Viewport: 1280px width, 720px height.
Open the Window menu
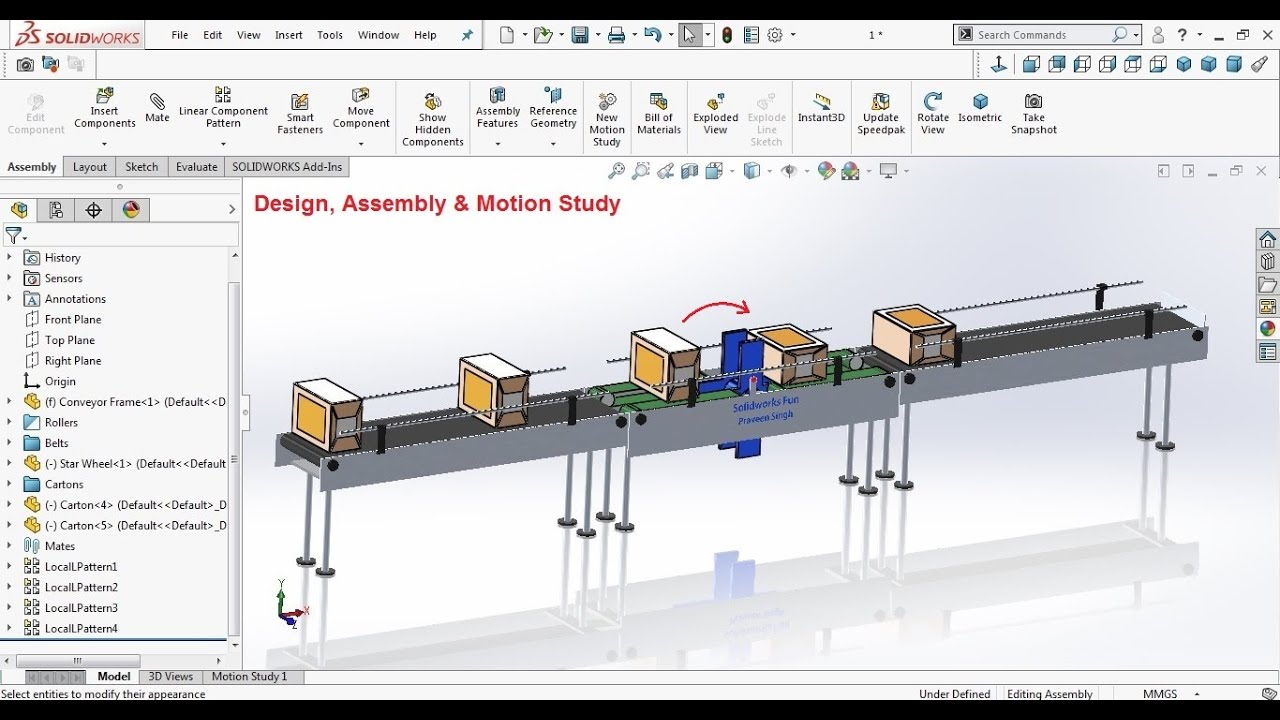click(379, 35)
